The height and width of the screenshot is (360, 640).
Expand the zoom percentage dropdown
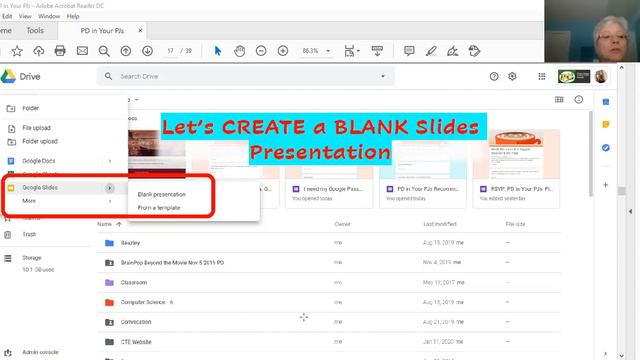tap(328, 51)
